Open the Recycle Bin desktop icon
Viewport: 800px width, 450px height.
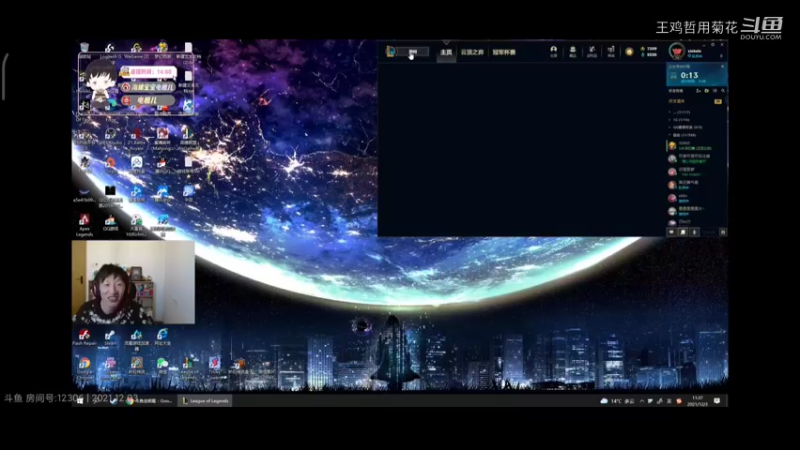(x=85, y=50)
